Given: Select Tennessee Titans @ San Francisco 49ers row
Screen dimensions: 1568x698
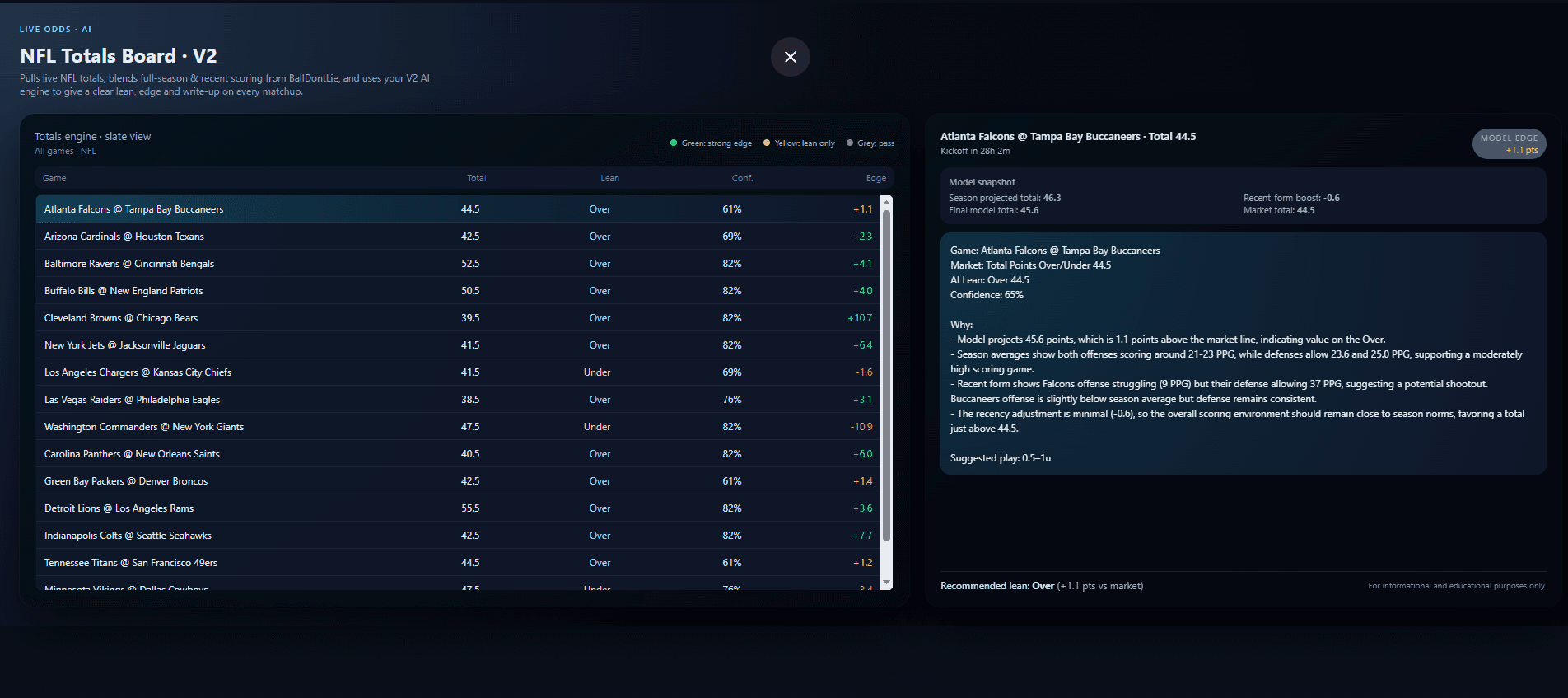Looking at the screenshot, I should tap(458, 563).
